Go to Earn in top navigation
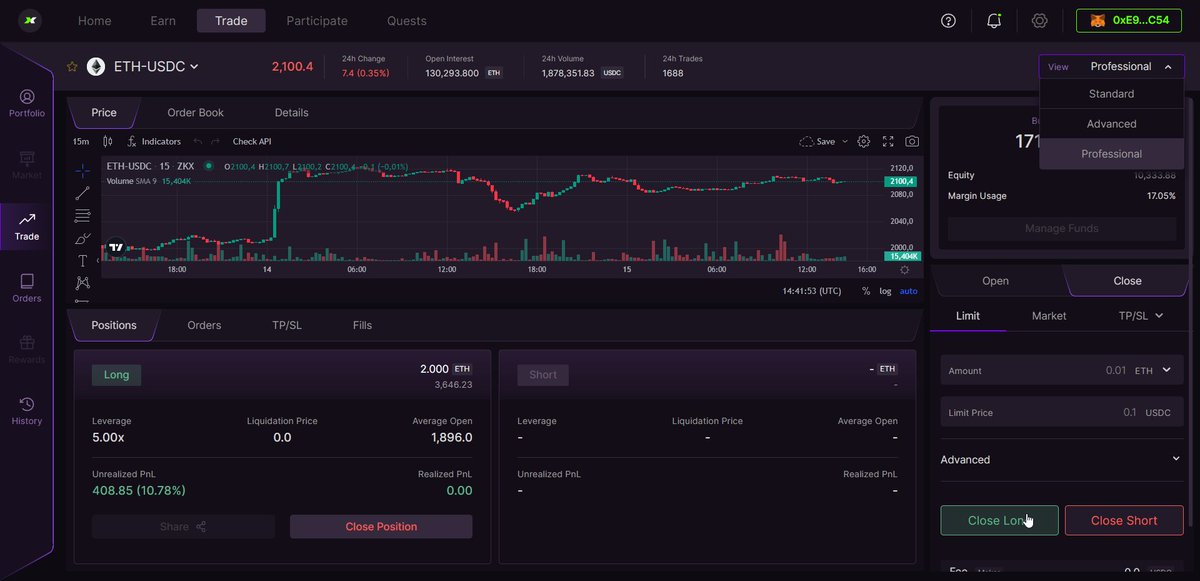Image resolution: width=1200 pixels, height=581 pixels. pos(163,21)
